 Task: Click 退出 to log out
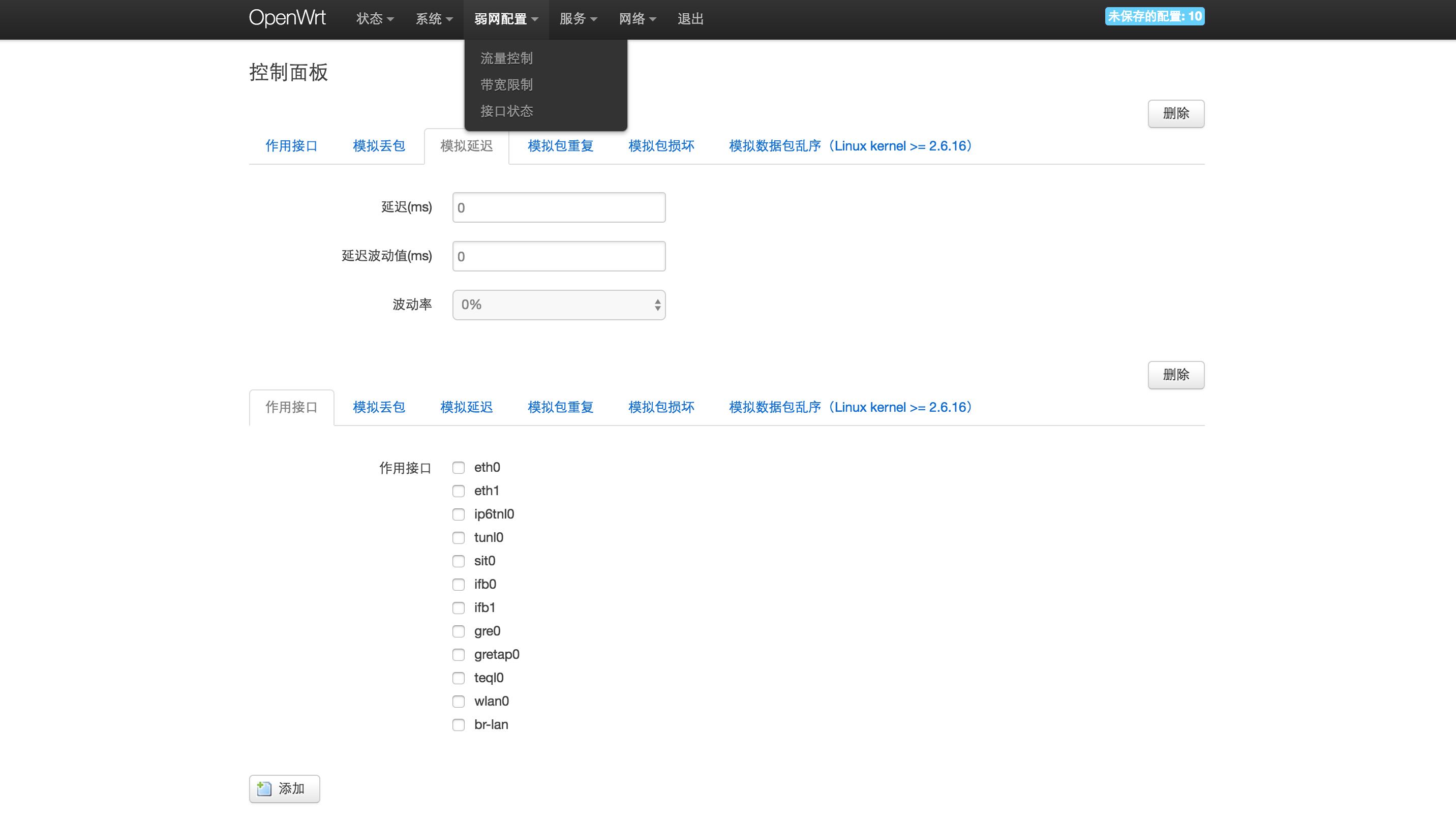pos(690,19)
